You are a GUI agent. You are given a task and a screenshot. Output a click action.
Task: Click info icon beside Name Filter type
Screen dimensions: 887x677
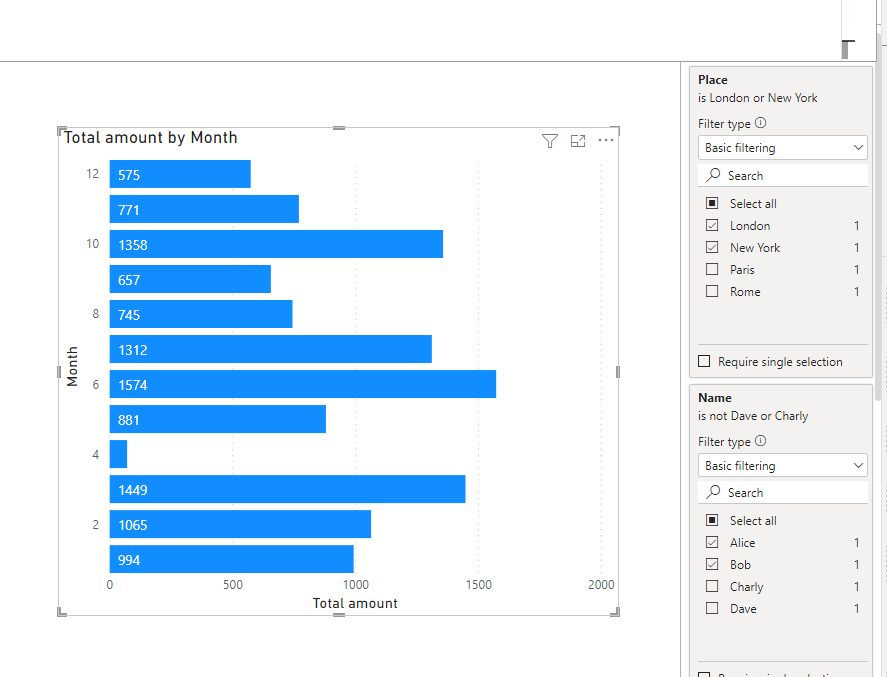pos(760,441)
